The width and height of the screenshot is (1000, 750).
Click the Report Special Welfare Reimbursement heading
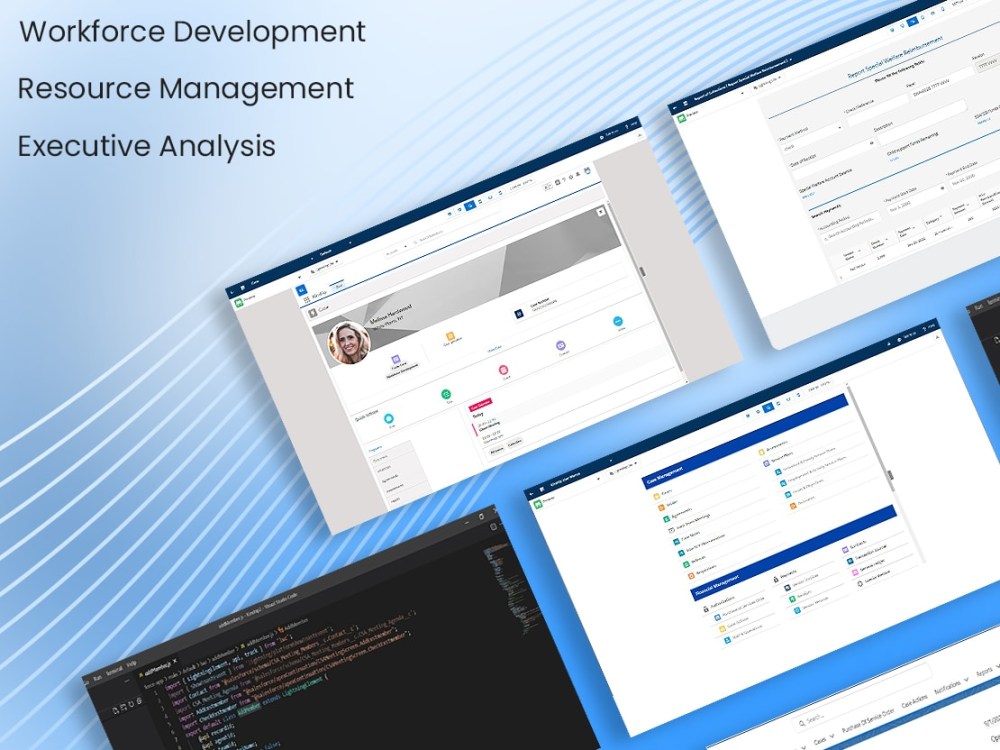coord(895,57)
